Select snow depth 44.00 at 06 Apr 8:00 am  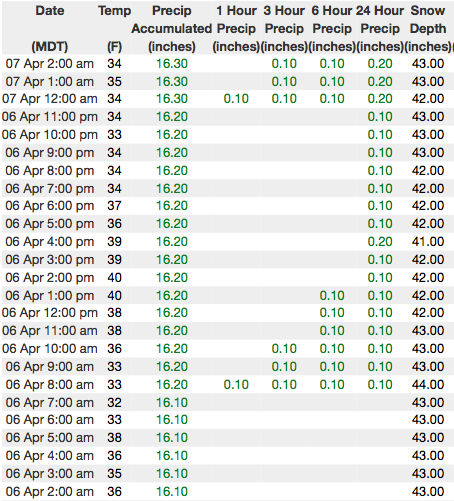click(x=428, y=384)
